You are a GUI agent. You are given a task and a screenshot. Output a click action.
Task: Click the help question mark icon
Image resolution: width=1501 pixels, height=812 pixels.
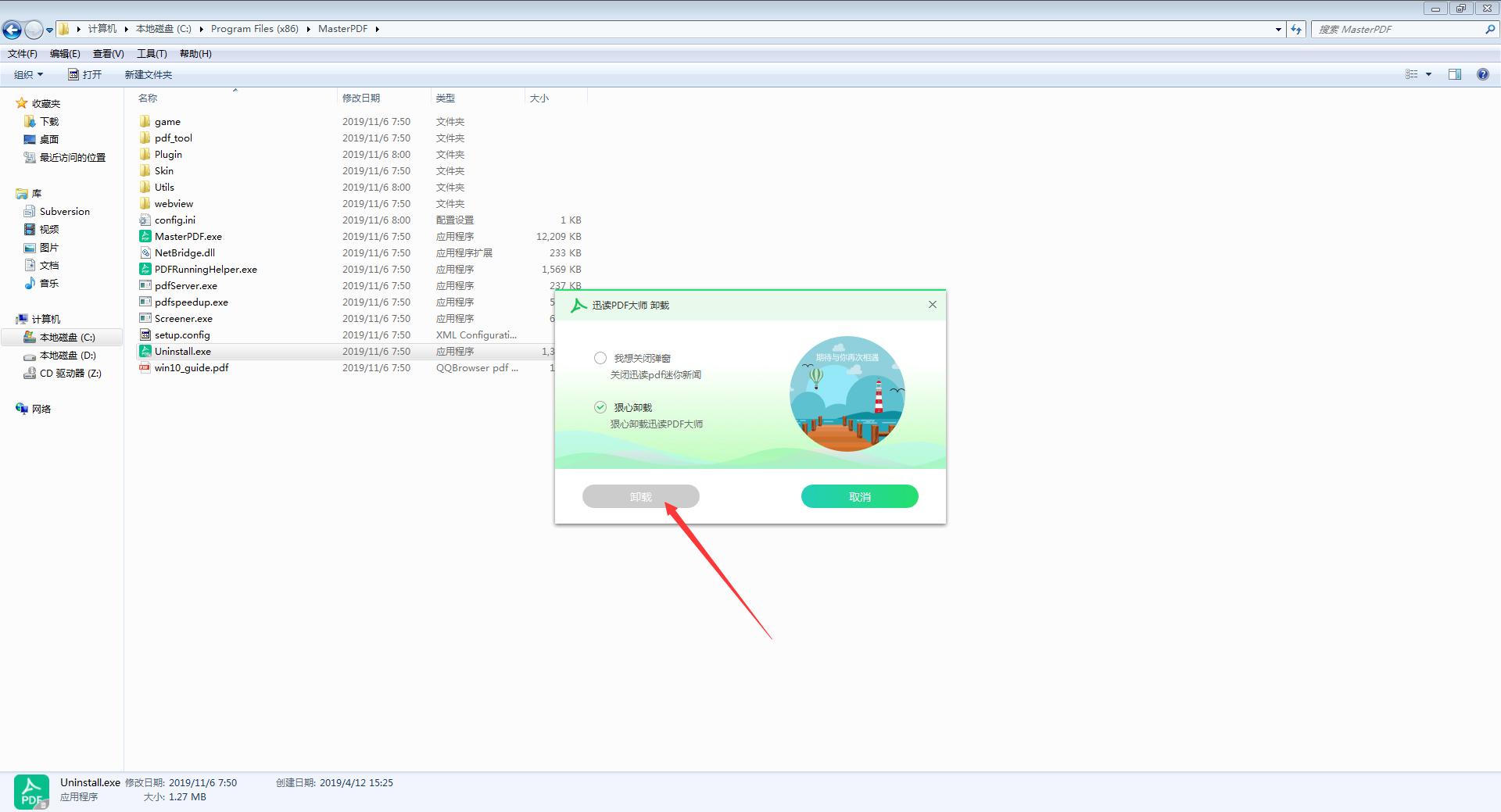tap(1482, 74)
